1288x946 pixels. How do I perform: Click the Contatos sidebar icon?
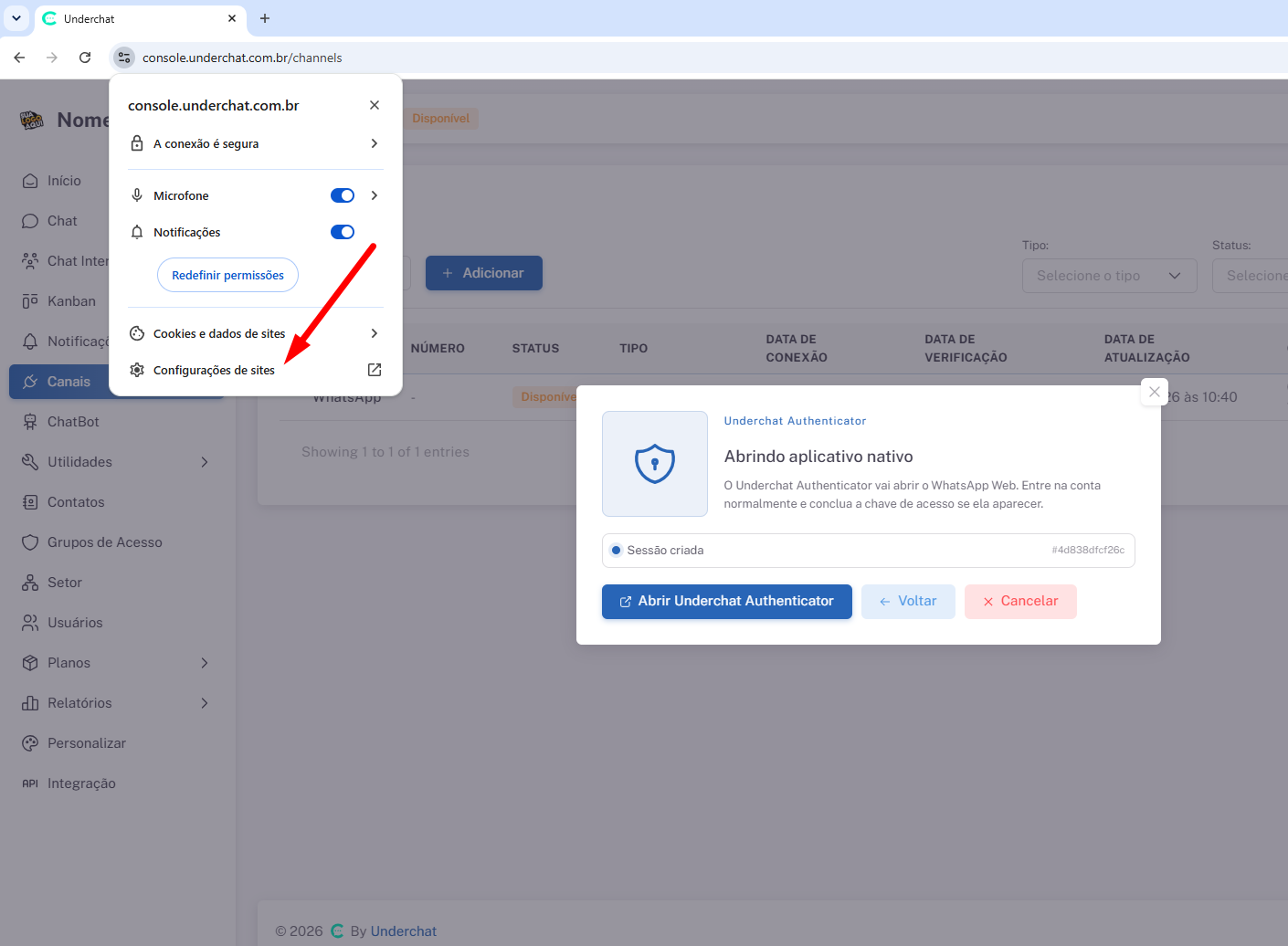30,502
